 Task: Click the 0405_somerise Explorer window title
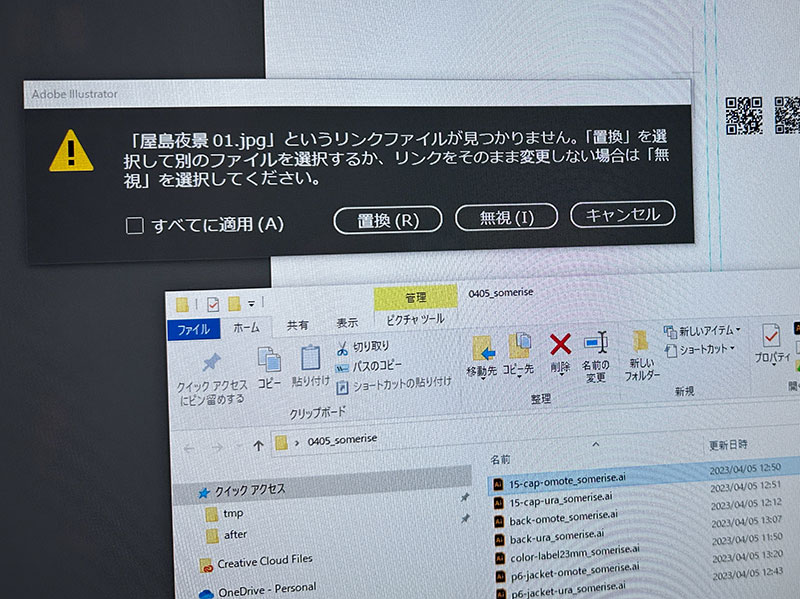point(501,292)
